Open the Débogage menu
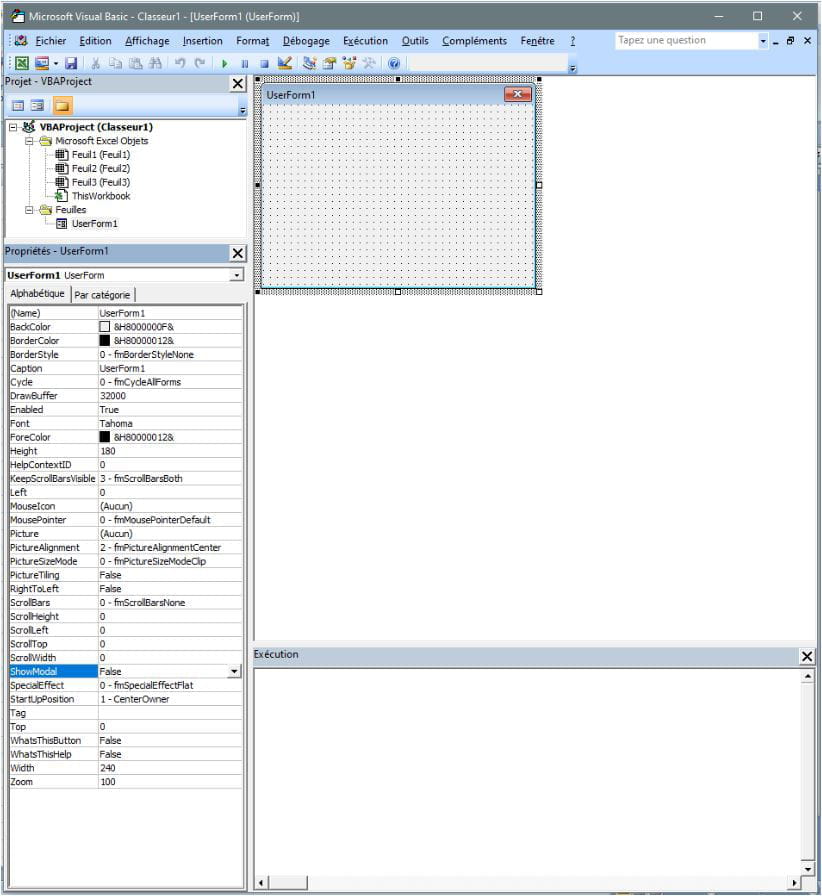The height and width of the screenshot is (896, 822). [306, 41]
